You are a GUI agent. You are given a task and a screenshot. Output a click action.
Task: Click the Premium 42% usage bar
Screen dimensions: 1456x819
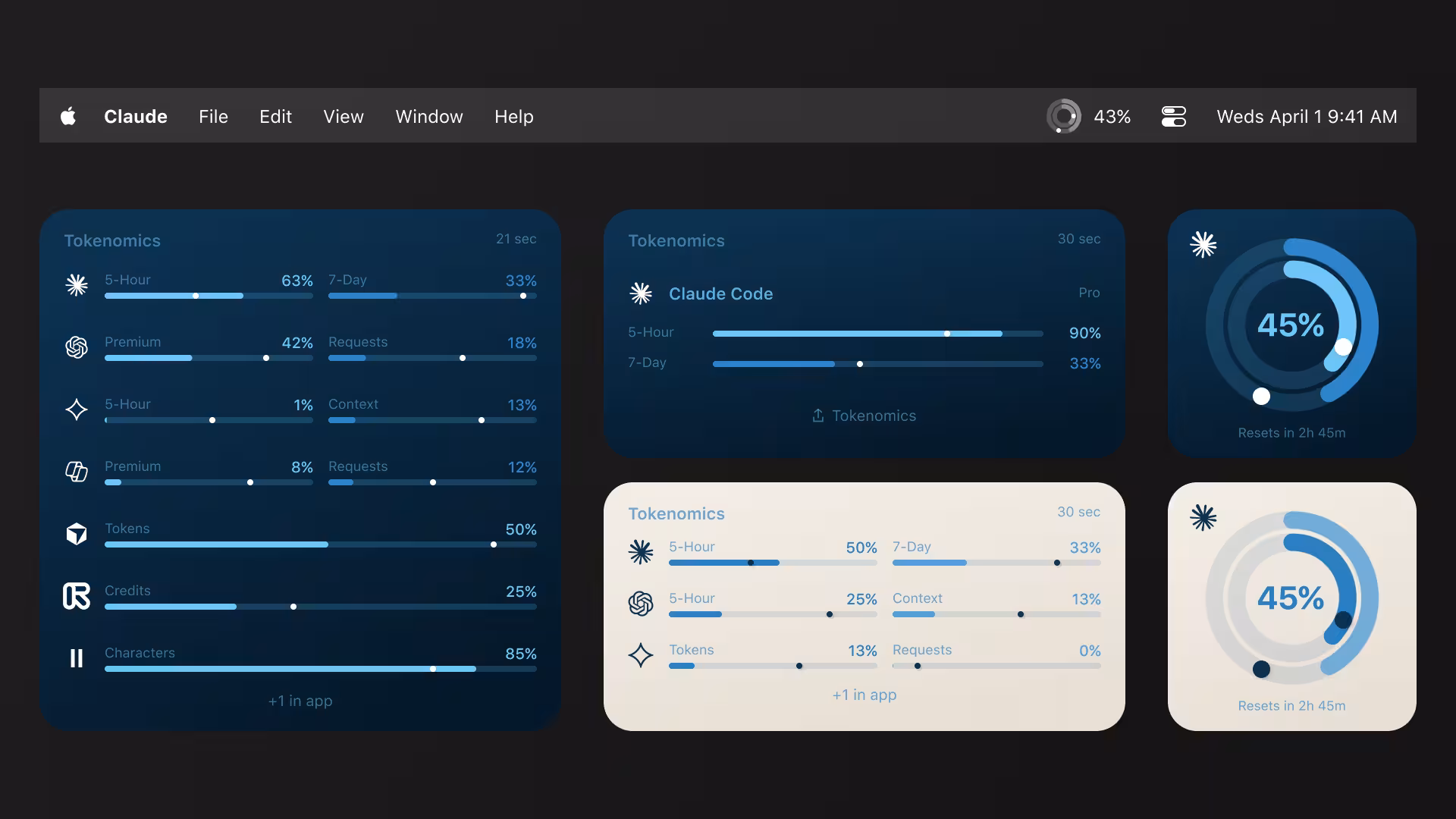209,358
